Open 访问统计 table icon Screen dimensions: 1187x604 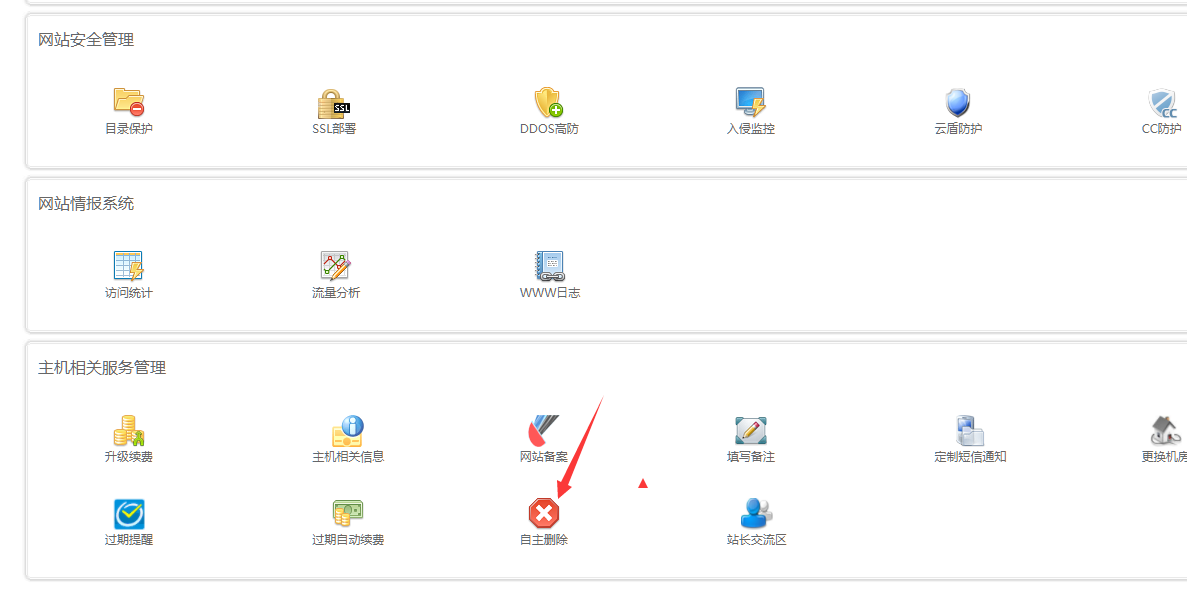pyautogui.click(x=129, y=266)
